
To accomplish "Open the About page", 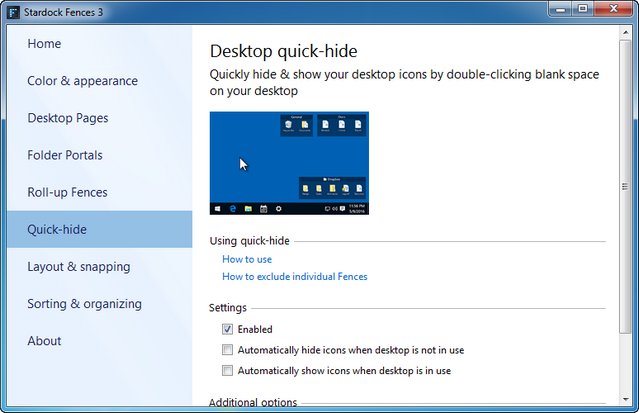I will tap(44, 341).
